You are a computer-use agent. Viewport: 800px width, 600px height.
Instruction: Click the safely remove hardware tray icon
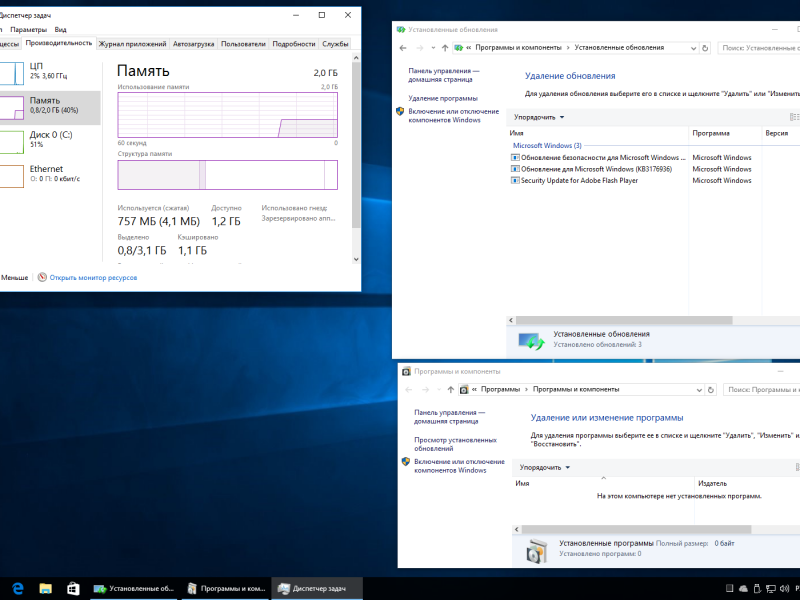pyautogui.click(x=757, y=589)
